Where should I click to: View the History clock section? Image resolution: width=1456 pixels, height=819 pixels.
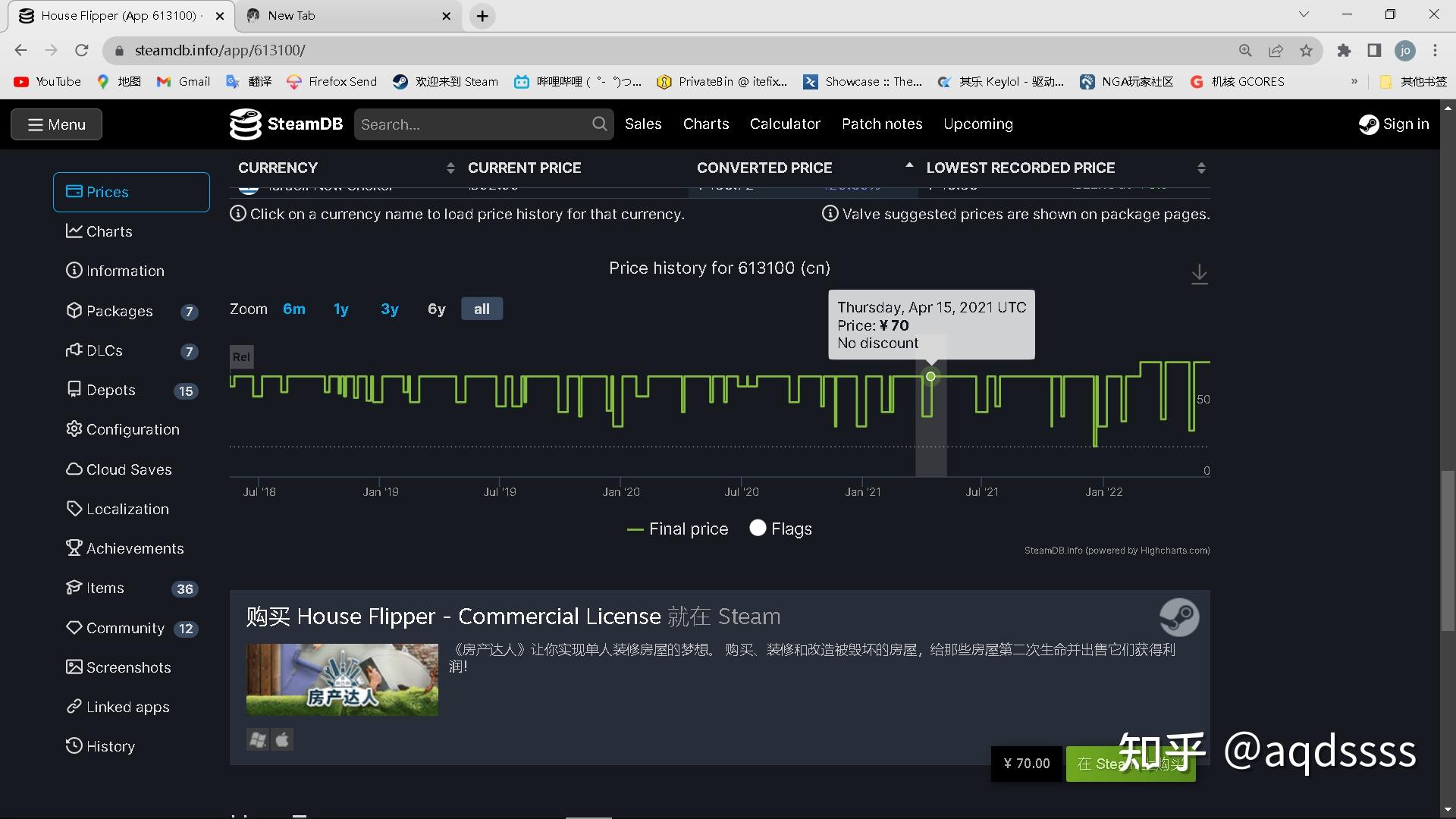coord(109,746)
